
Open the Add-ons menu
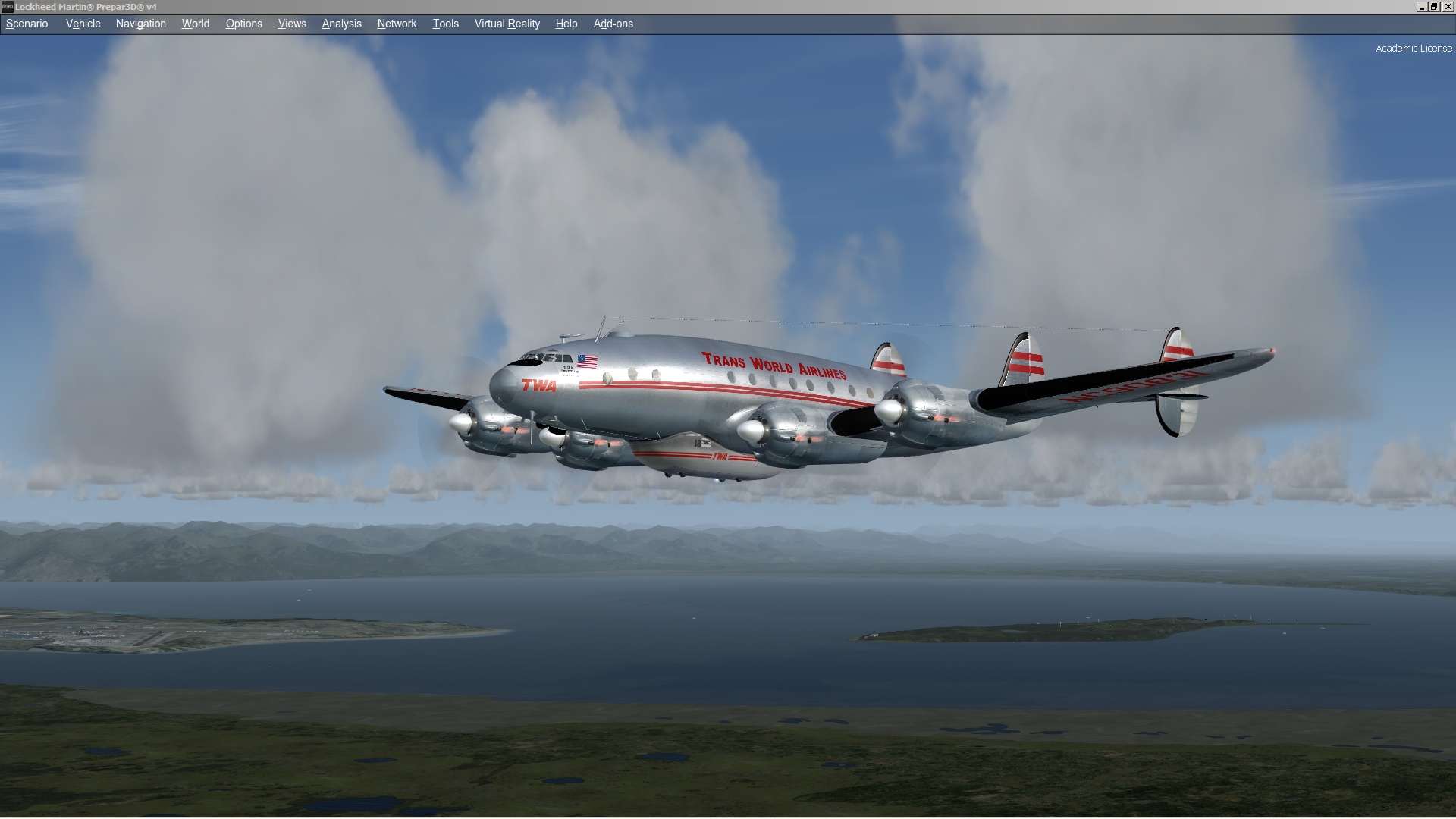click(613, 24)
